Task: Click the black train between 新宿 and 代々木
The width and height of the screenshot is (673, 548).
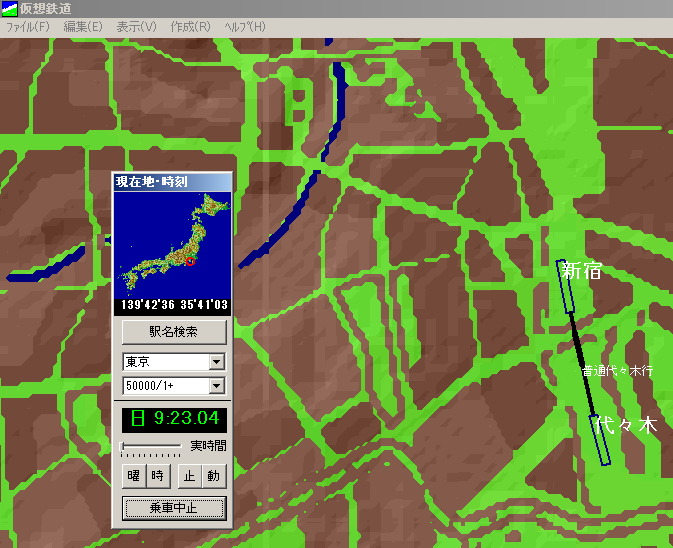Action: point(583,364)
